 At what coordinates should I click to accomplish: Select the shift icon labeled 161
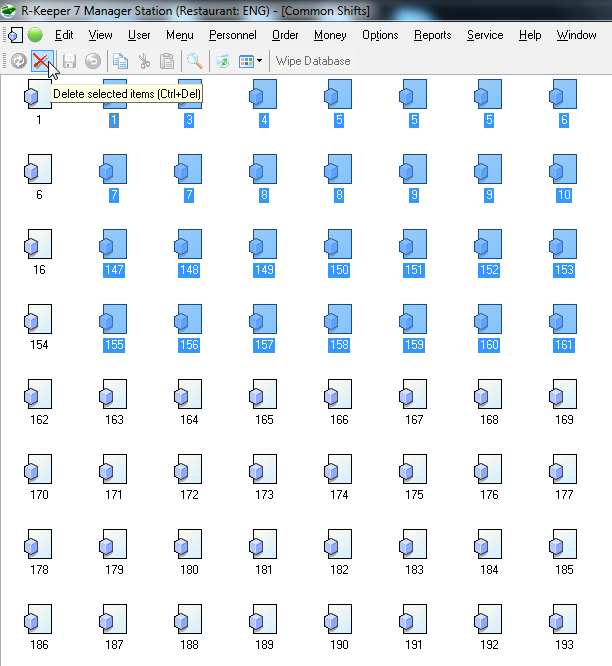pos(563,319)
